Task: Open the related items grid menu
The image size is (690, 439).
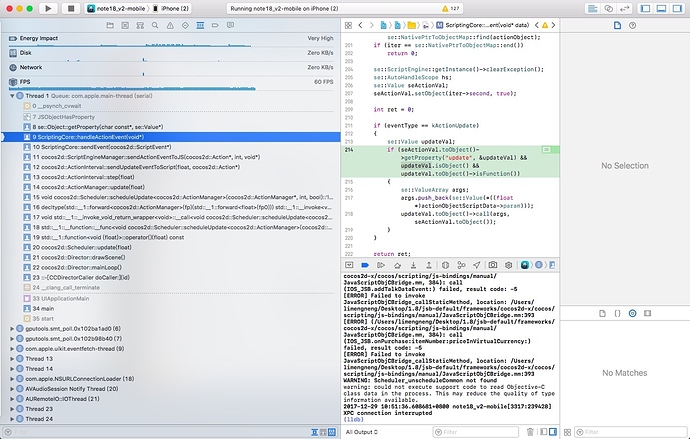Action: tap(348, 26)
